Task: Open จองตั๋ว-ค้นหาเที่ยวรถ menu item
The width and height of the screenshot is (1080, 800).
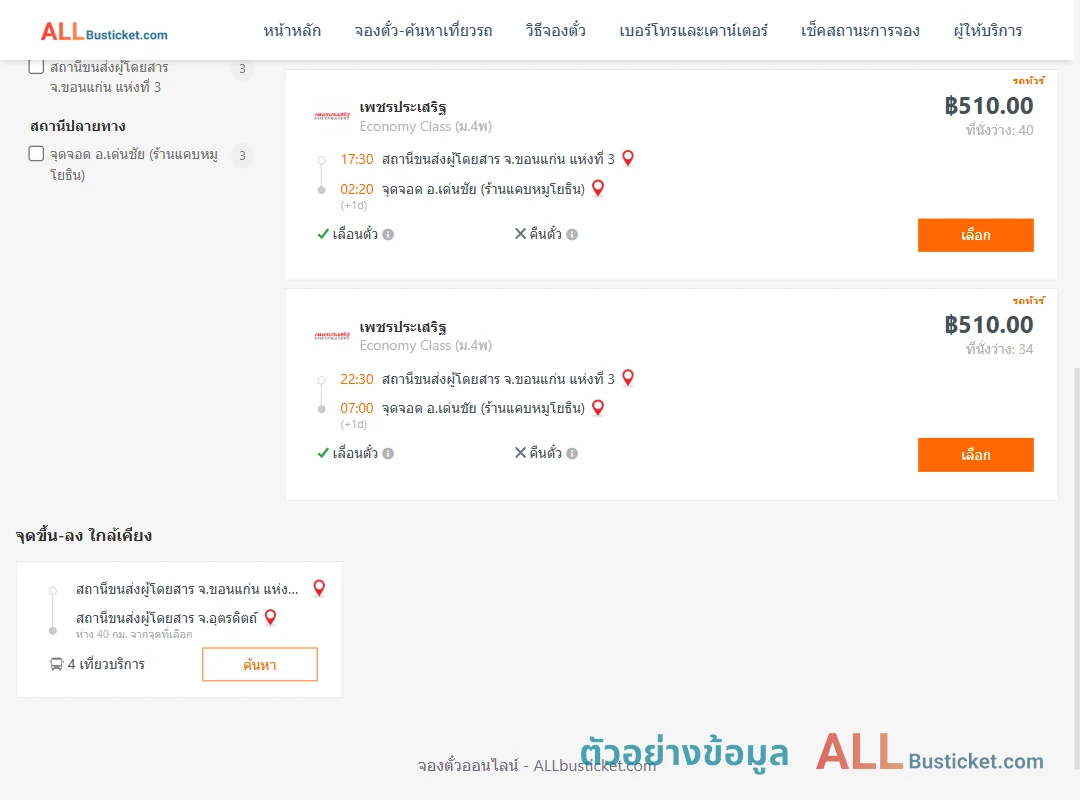Action: click(x=424, y=31)
